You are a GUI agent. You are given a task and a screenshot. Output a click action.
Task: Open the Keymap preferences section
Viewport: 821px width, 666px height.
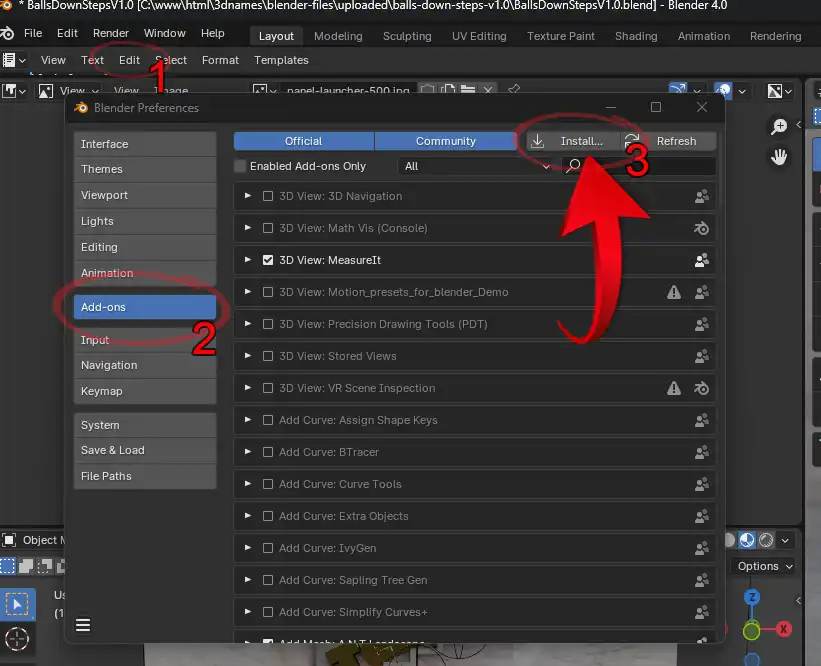click(x=145, y=391)
